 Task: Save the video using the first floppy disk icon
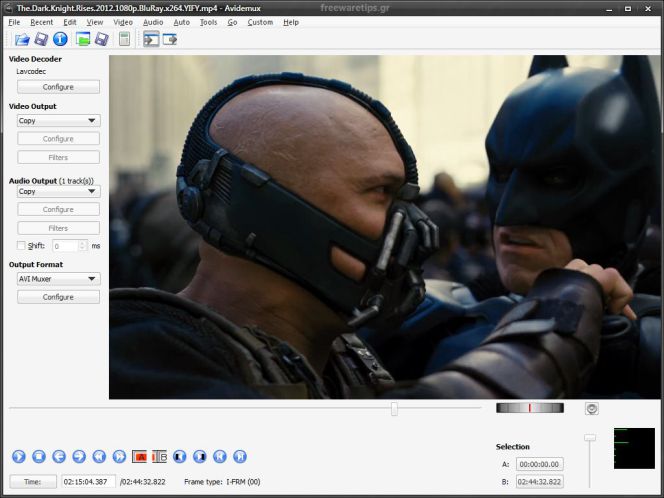point(41,39)
